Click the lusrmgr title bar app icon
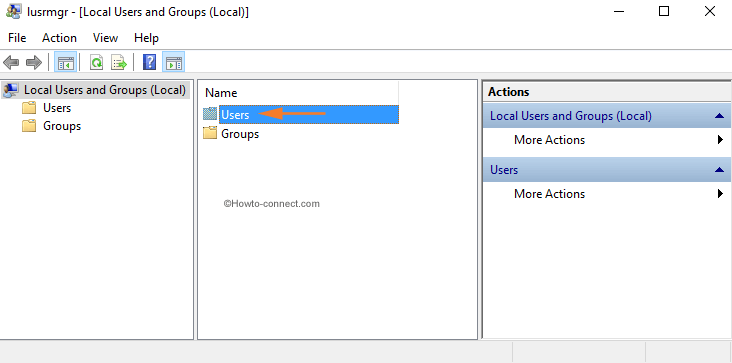The height and width of the screenshot is (363, 732). click(x=13, y=11)
